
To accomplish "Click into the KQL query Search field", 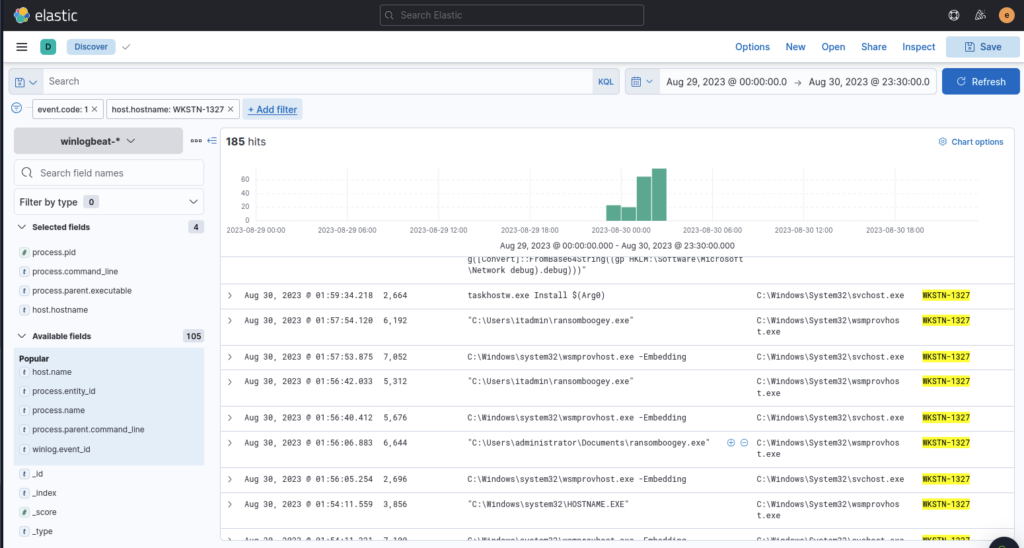I will [318, 82].
